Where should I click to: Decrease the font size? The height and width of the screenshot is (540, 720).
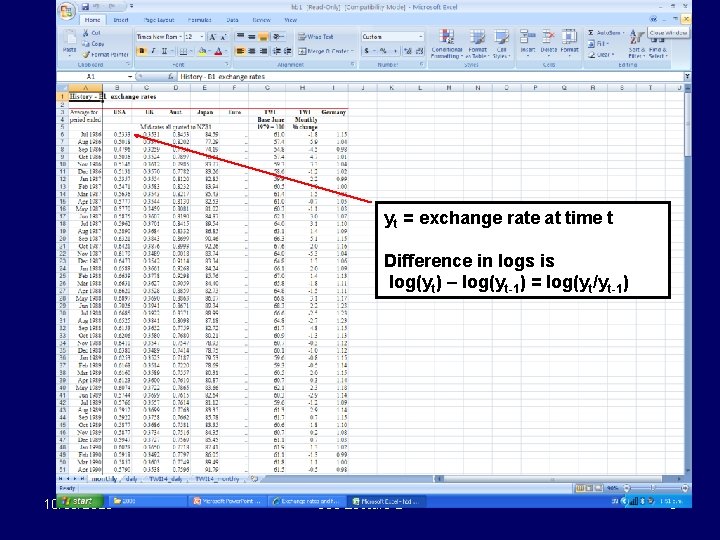pos(223,37)
